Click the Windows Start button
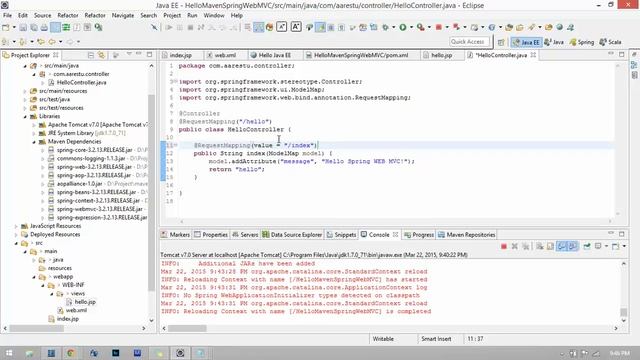Viewport: 640px width, 360px height. pyautogui.click(x=9, y=353)
